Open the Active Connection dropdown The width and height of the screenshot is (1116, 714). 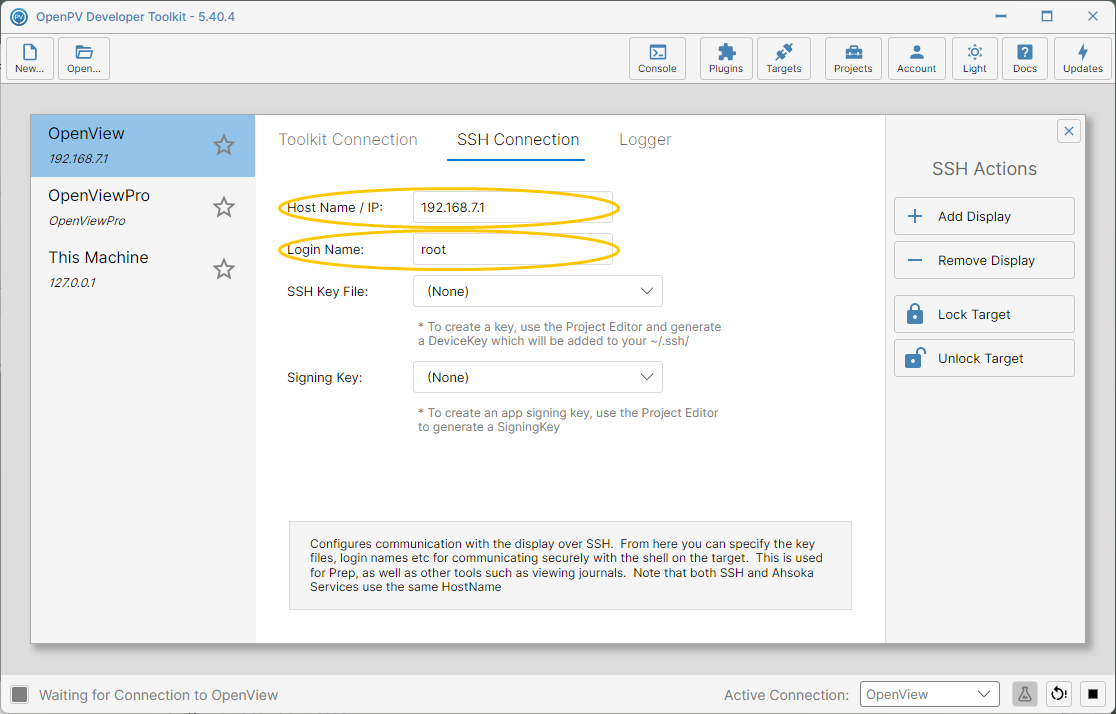point(930,694)
